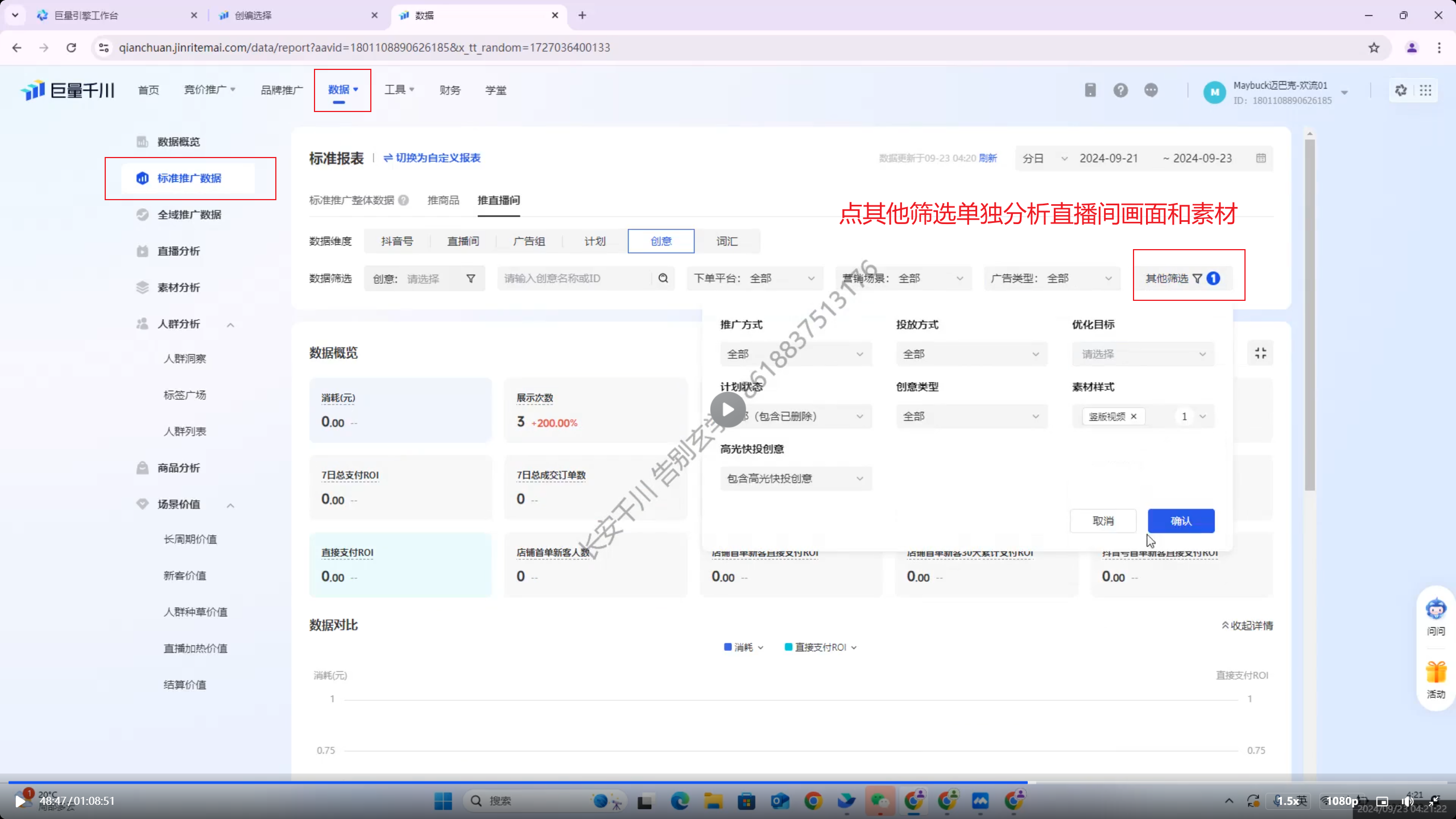1456x819 pixels.
Task: Toggle the 消耗 legend in chart
Action: (x=743, y=647)
